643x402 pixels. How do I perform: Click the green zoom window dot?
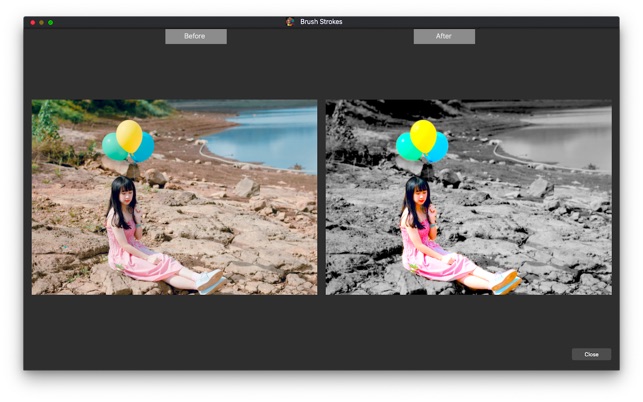pos(50,23)
